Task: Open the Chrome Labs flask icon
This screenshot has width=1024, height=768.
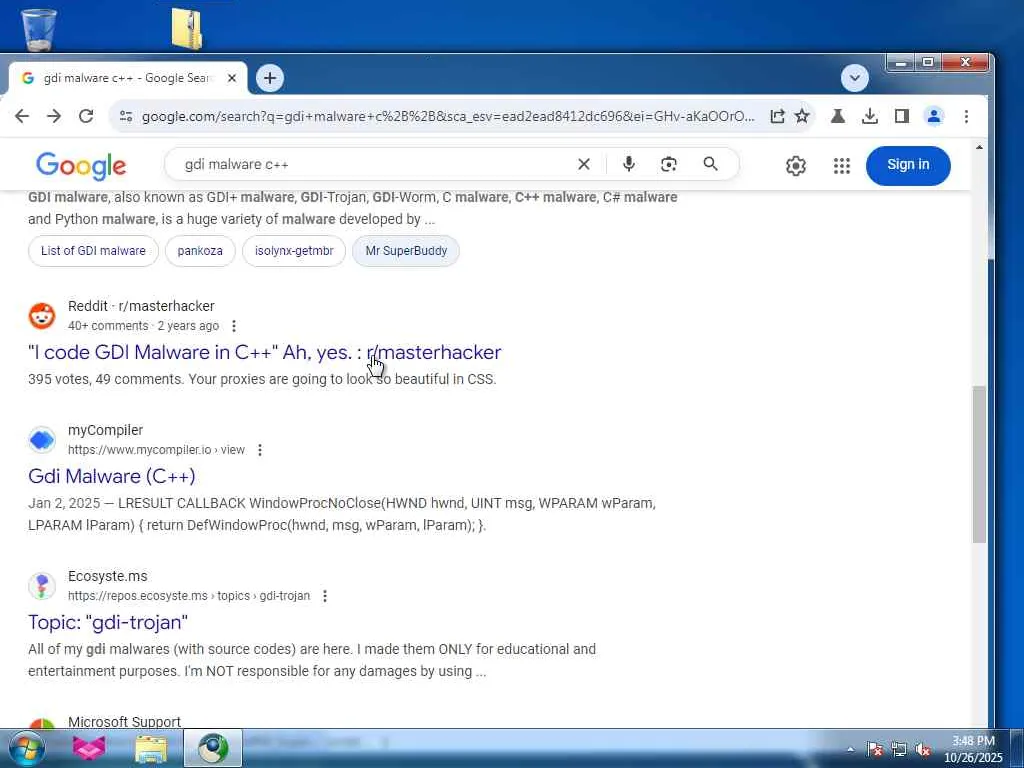Action: click(838, 116)
